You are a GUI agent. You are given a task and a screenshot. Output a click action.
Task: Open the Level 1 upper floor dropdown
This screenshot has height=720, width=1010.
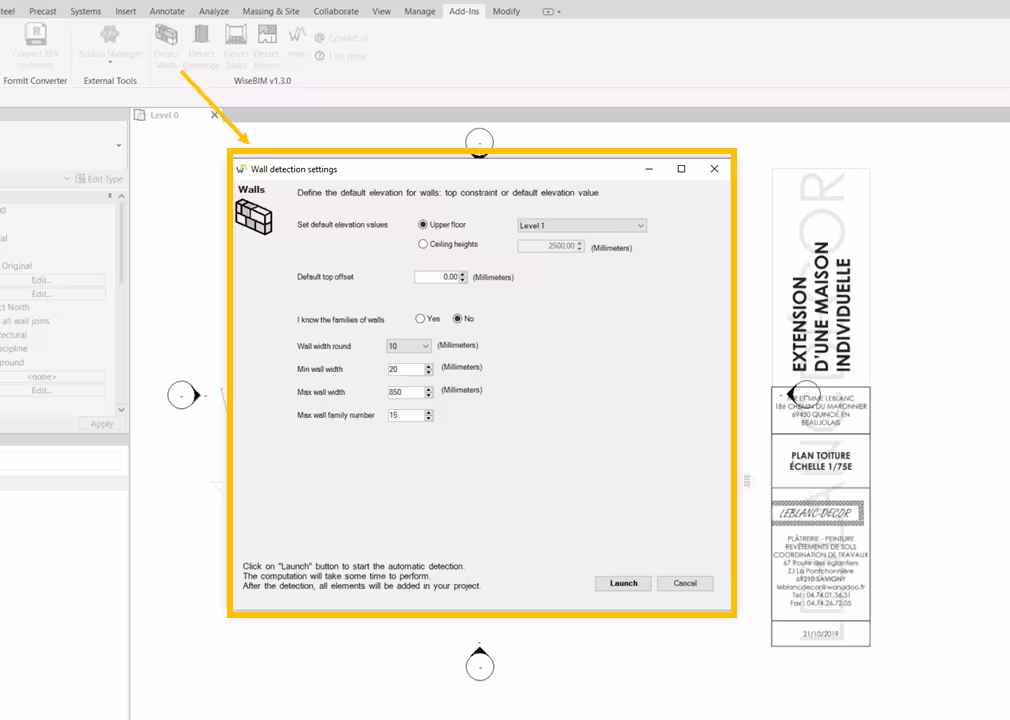tap(582, 226)
